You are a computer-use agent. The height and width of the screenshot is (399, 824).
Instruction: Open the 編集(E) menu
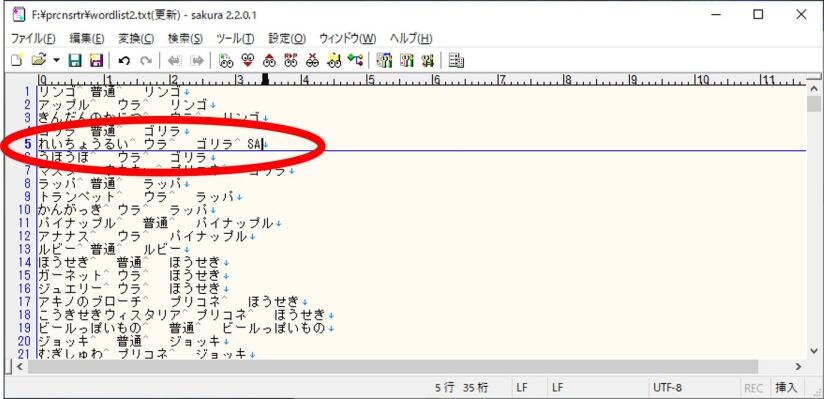point(87,38)
